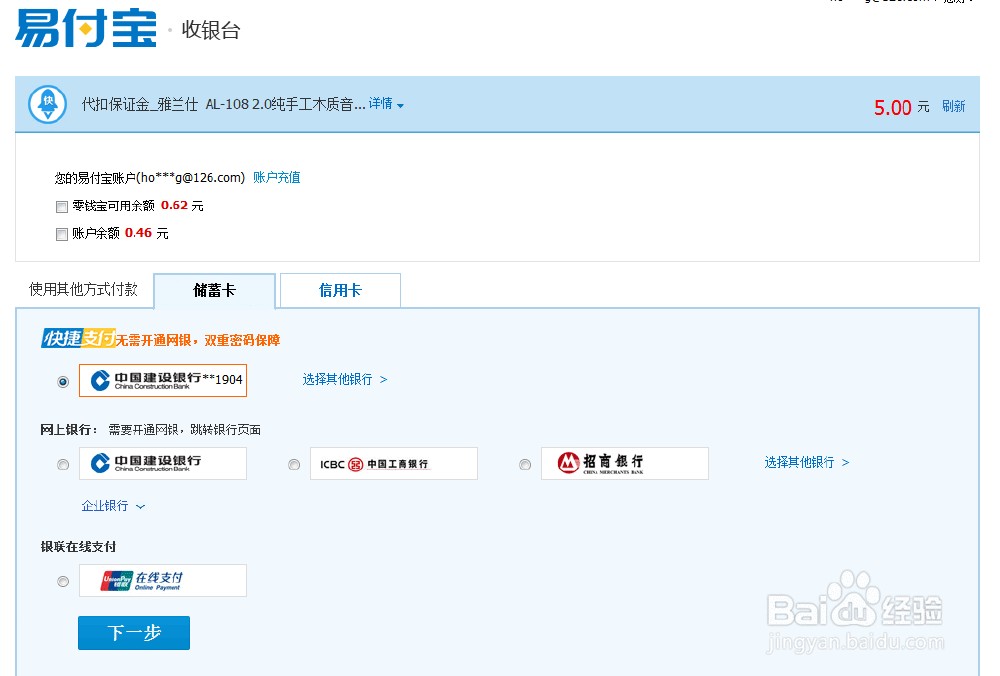Click the 需要开通网银，跳转银行页面 note
The height and width of the screenshot is (676, 1000).
point(184,430)
